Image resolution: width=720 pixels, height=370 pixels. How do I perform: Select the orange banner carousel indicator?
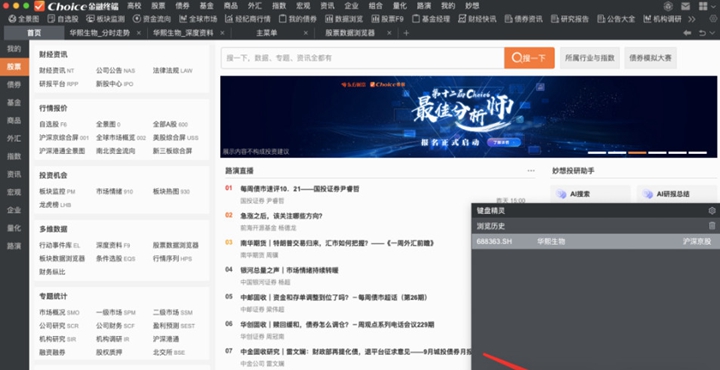pyautogui.click(x=637, y=152)
